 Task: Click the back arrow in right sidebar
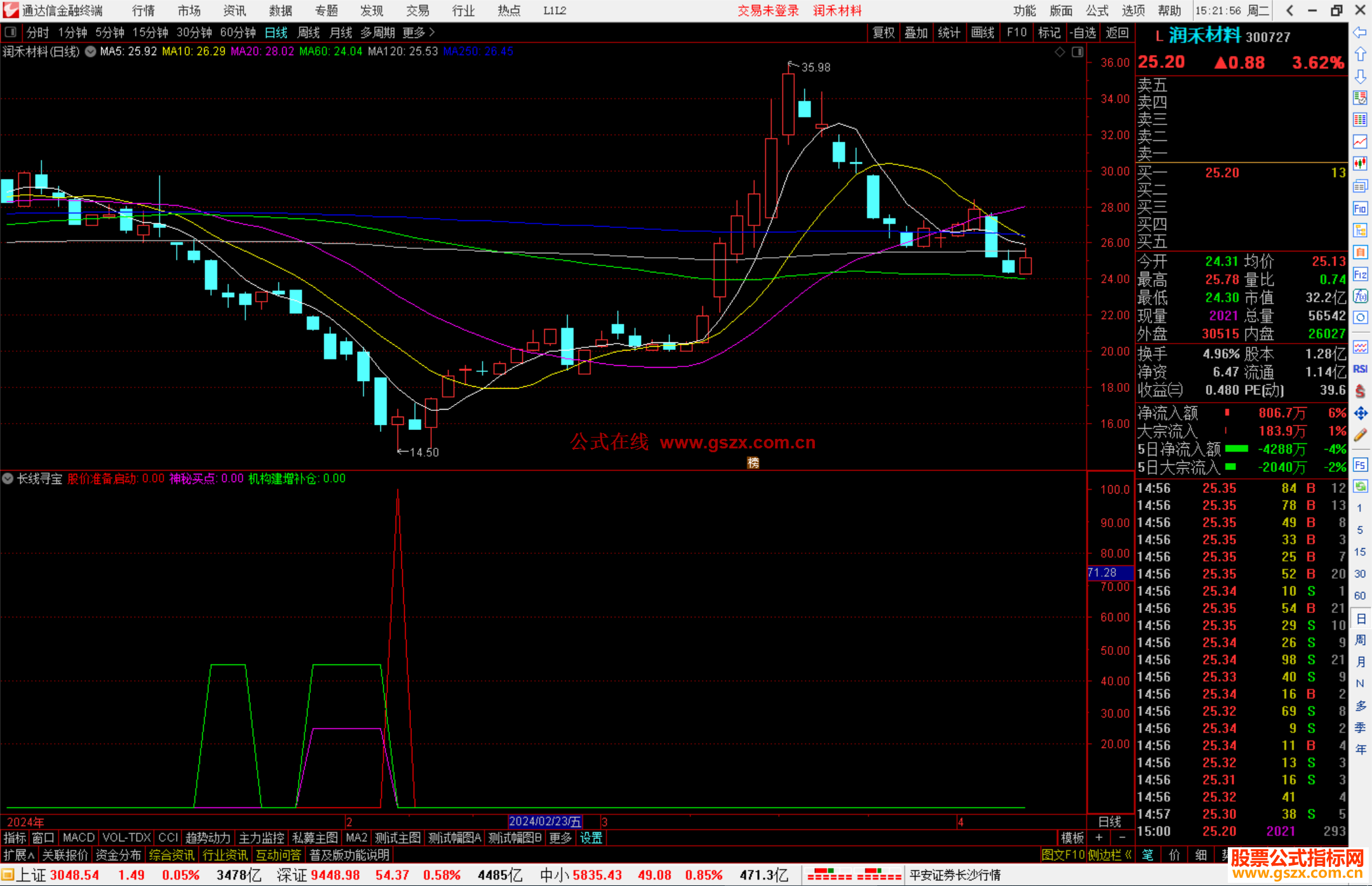point(1360,32)
